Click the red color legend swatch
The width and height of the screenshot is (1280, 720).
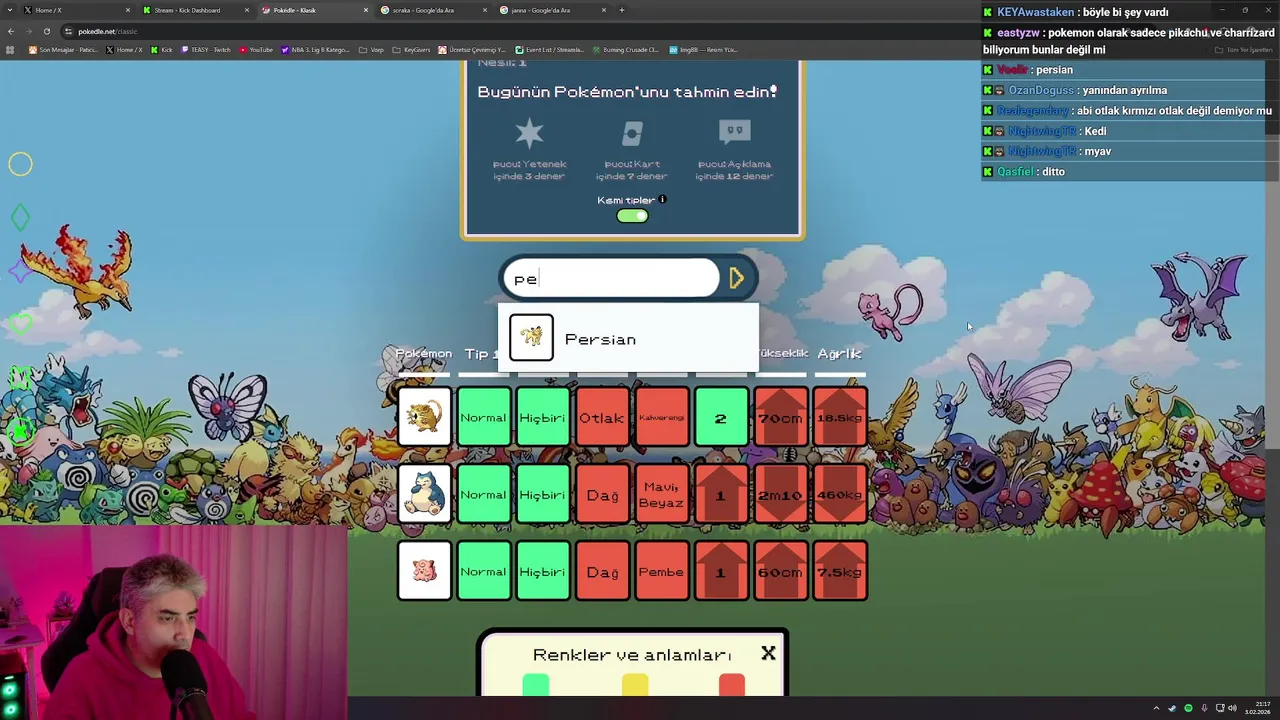tap(732, 685)
